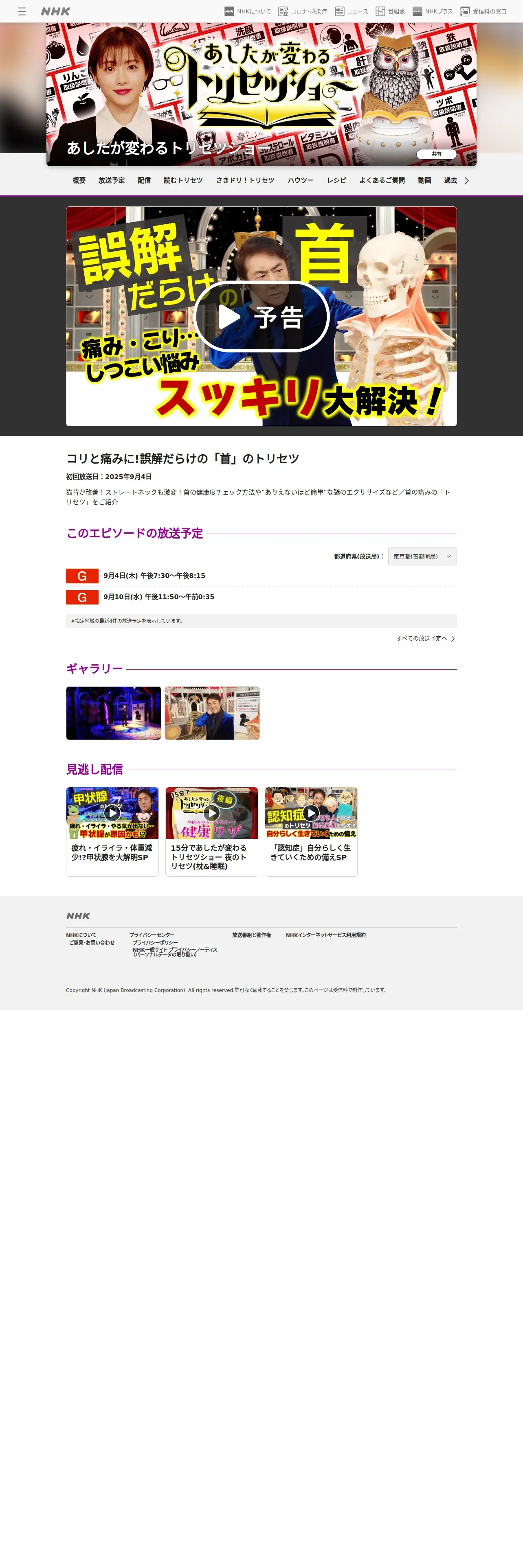The width and height of the screenshot is (523, 1568).
Task: Click the NHK logo in header
Action: pos(55,11)
